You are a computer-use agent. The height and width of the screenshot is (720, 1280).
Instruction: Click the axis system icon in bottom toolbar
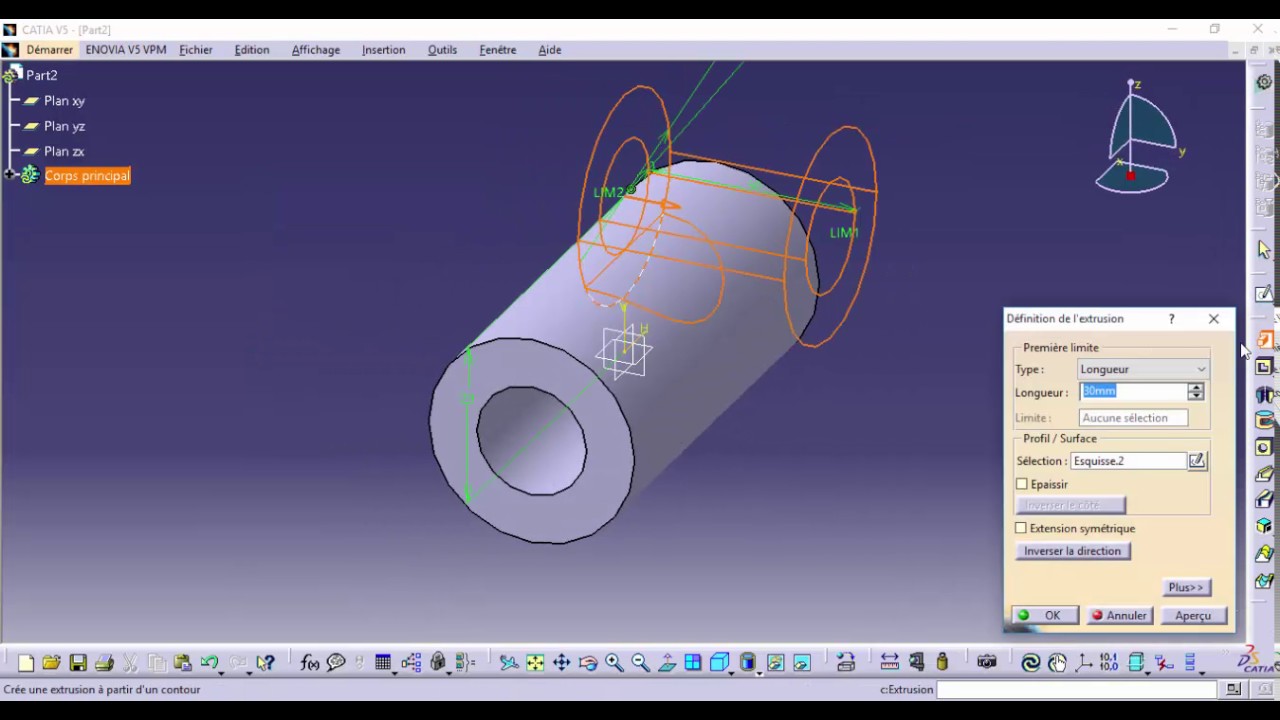point(1082,662)
